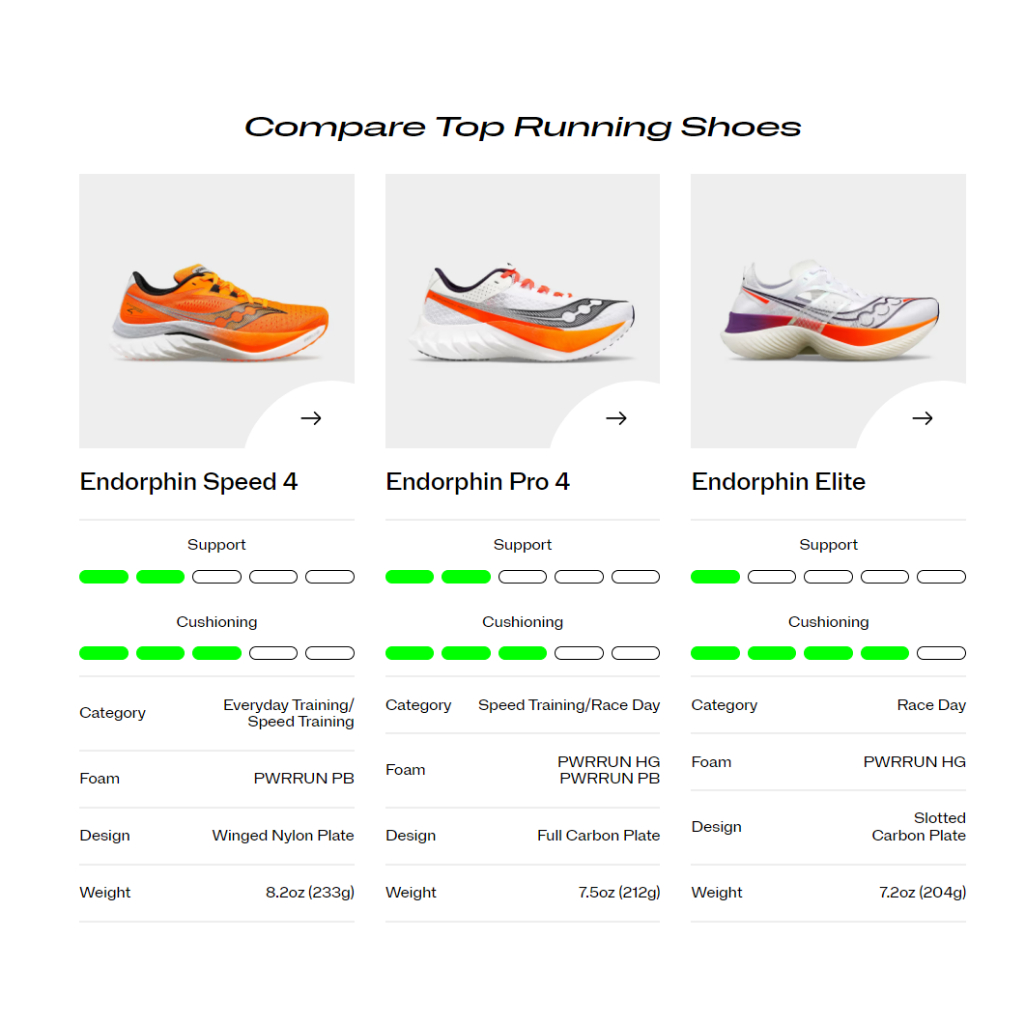Click the arrow icon on Endorphin Pro 4 card

(617, 418)
